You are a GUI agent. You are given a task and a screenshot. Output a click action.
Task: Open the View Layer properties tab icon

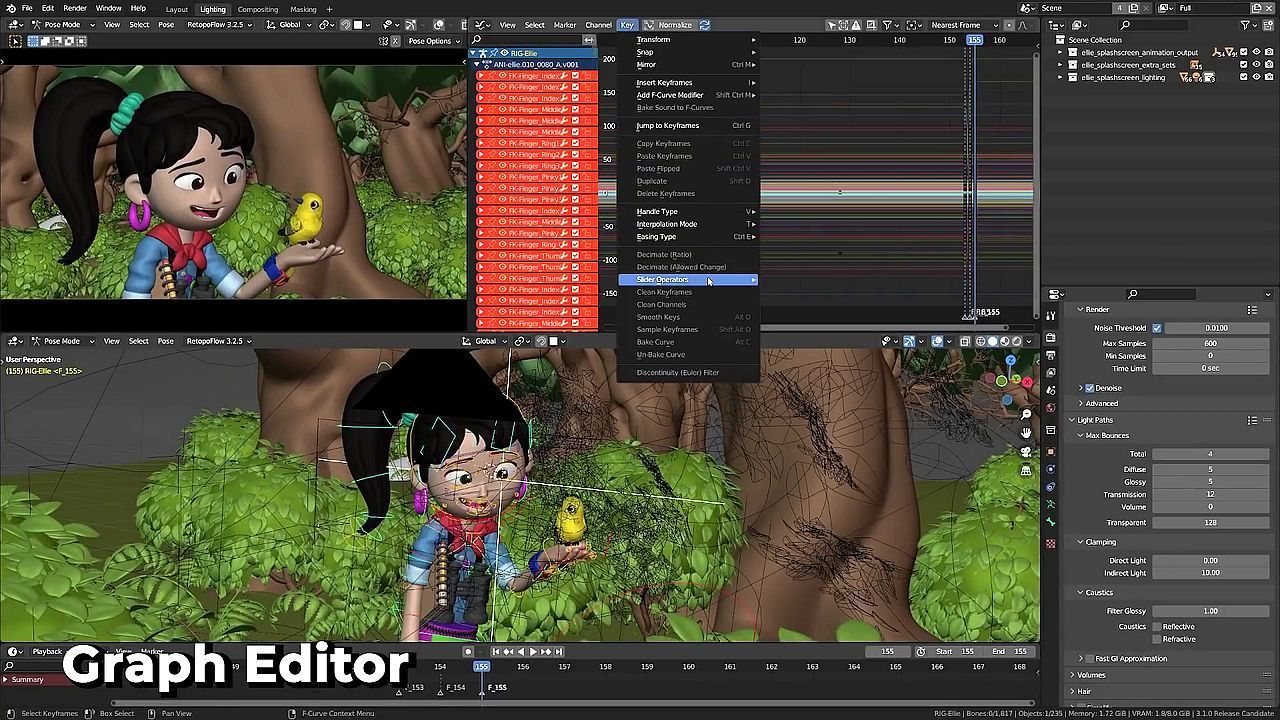[x=1051, y=374]
